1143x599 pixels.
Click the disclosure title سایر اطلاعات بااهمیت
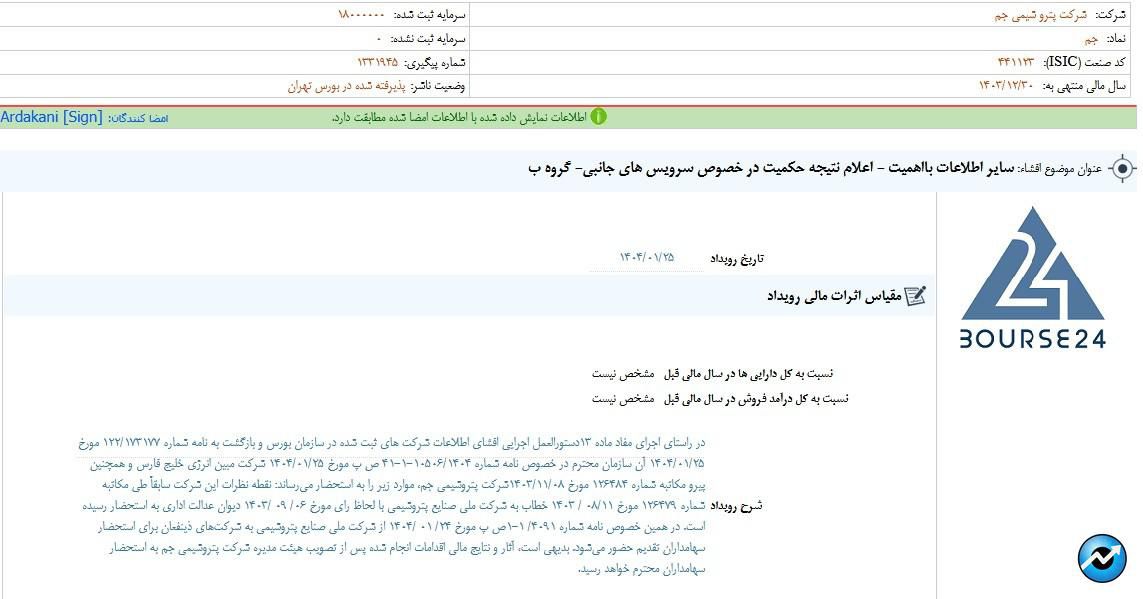coord(771,169)
